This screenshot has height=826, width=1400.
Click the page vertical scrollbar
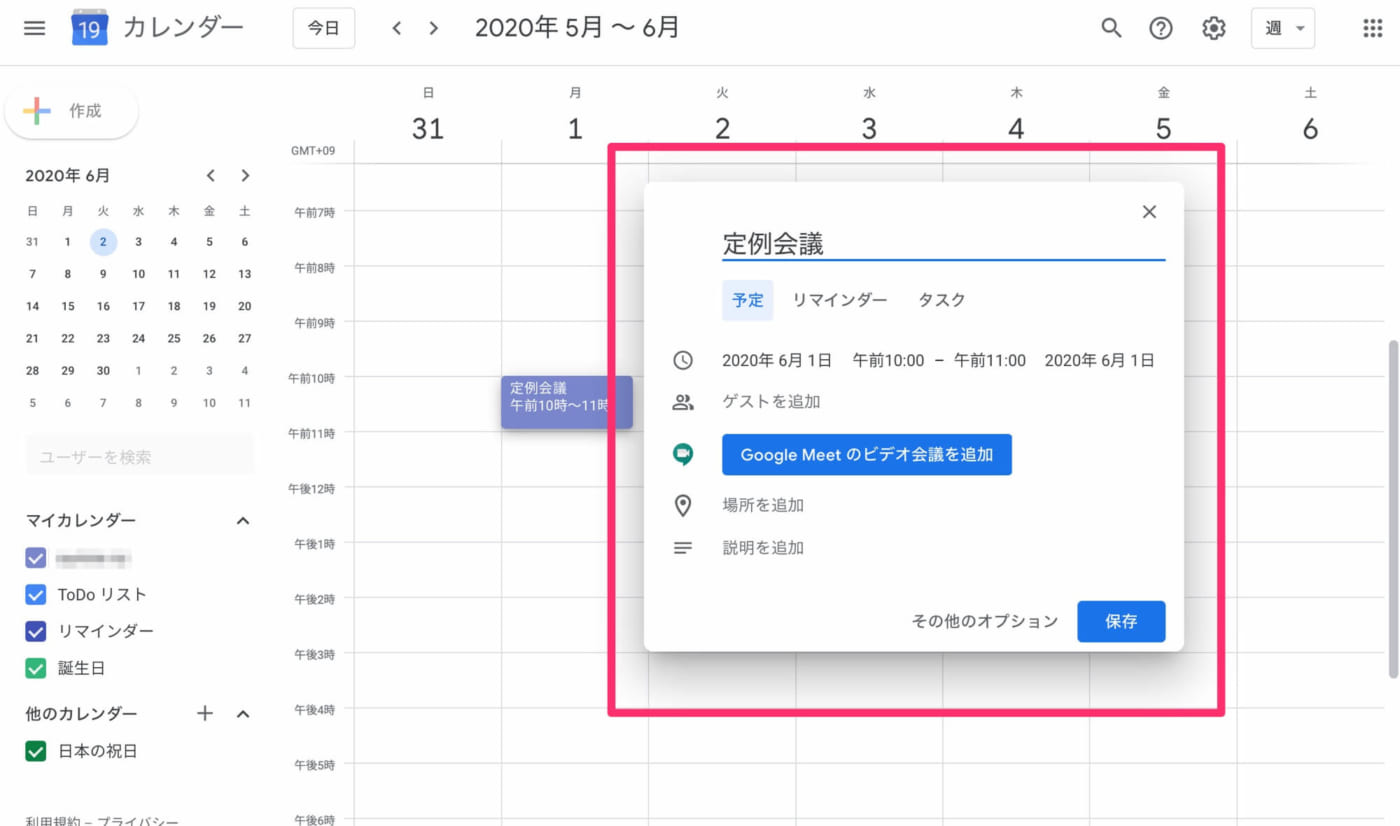tap(1394, 510)
